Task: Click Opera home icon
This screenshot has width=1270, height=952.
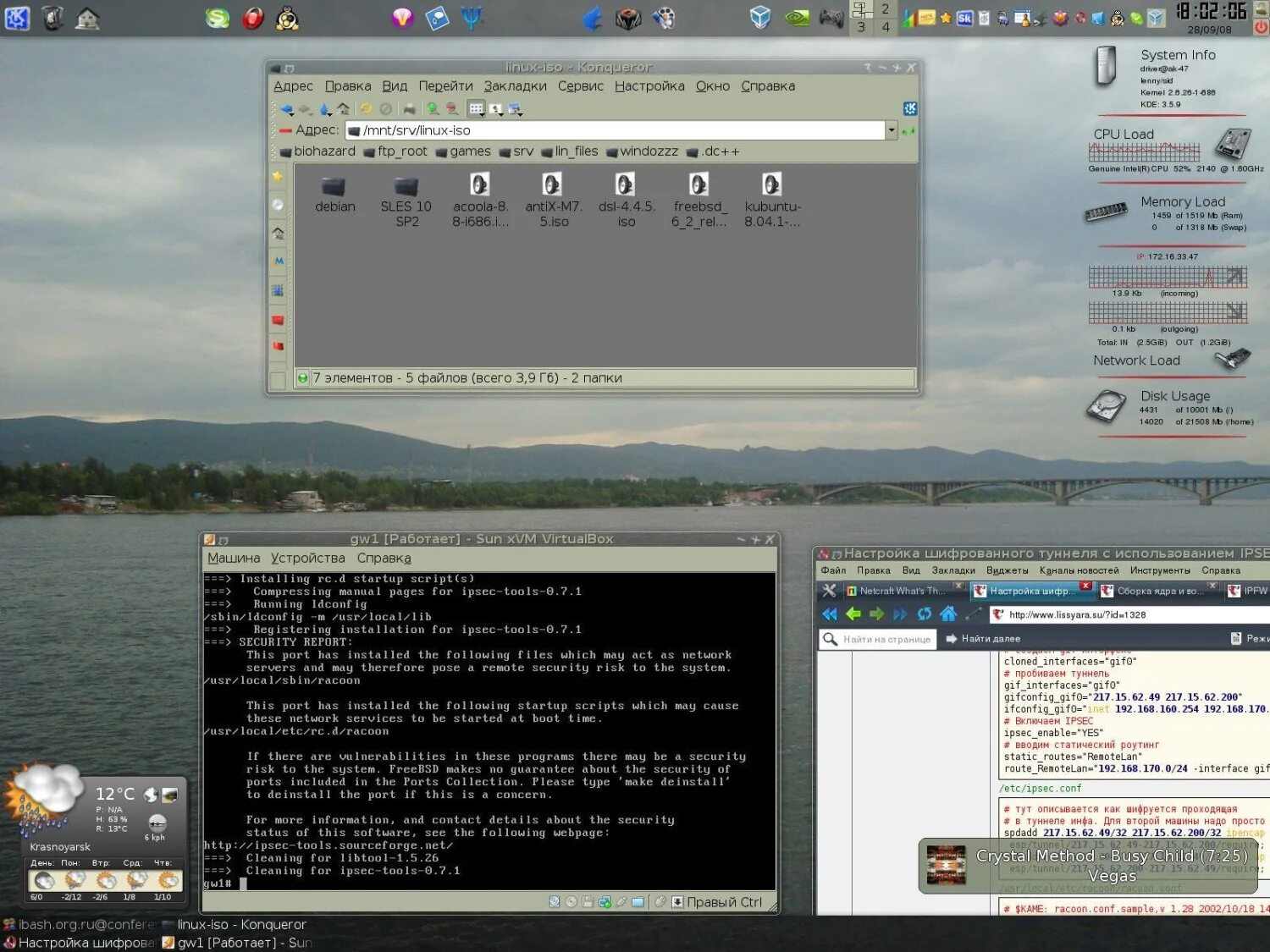Action: point(948,614)
